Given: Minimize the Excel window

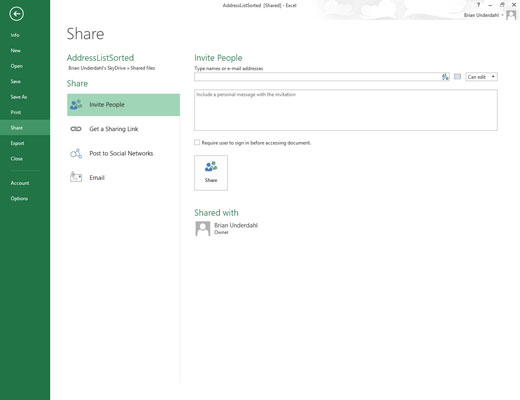Looking at the screenshot, I should (490, 5).
